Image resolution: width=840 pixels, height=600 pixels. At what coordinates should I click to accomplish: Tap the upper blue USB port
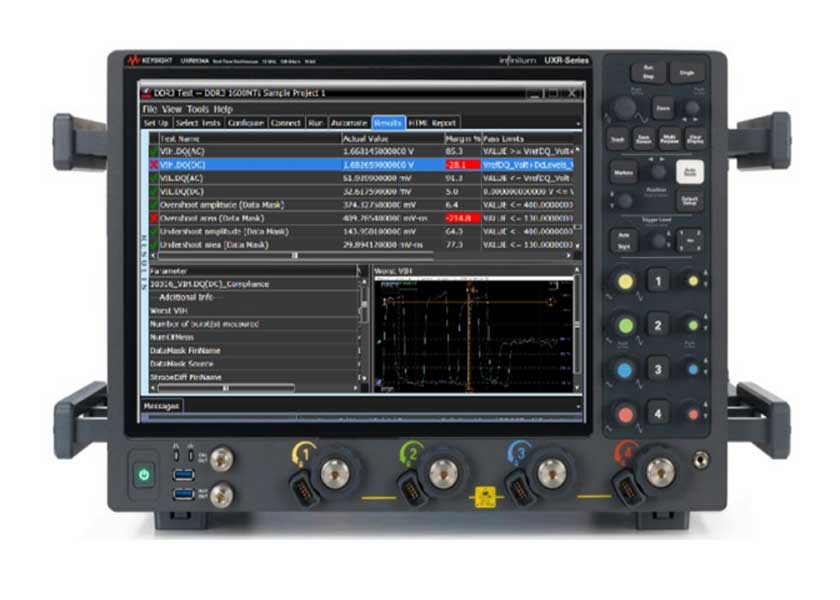coord(183,474)
